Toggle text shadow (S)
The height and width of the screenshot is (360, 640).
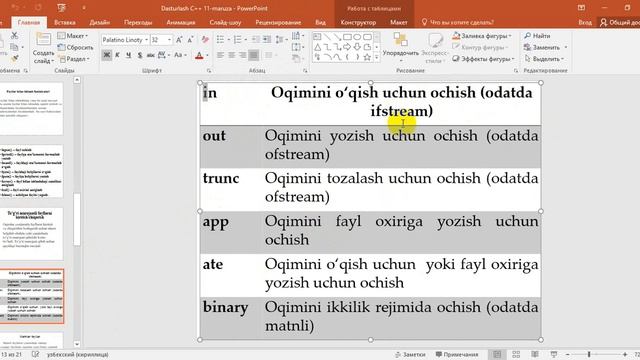(140, 55)
